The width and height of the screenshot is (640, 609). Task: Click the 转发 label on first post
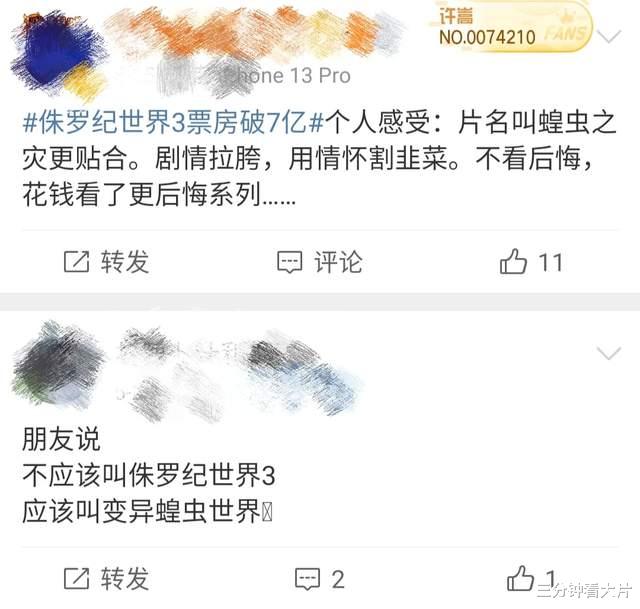click(125, 262)
